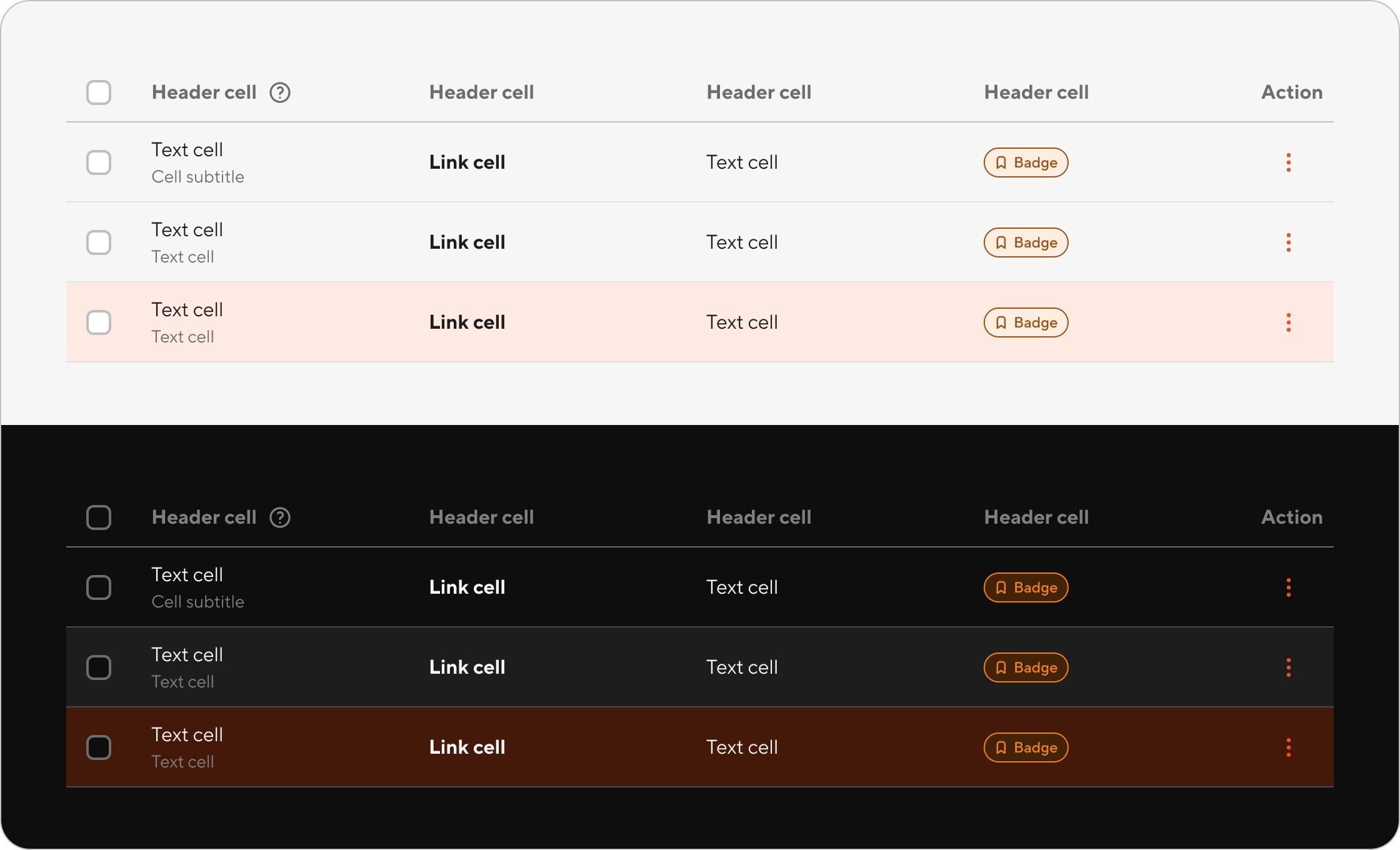
Task: Click the Badge in the brown highlighted row
Action: (1026, 747)
